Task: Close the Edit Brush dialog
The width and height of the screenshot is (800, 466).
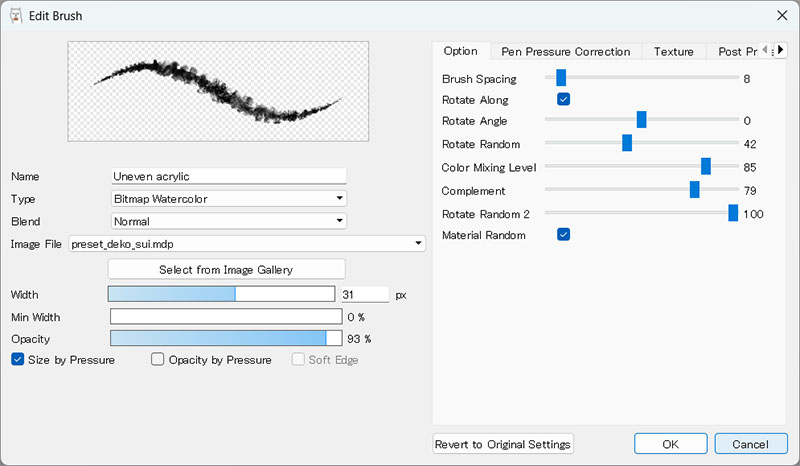Action: tap(781, 16)
